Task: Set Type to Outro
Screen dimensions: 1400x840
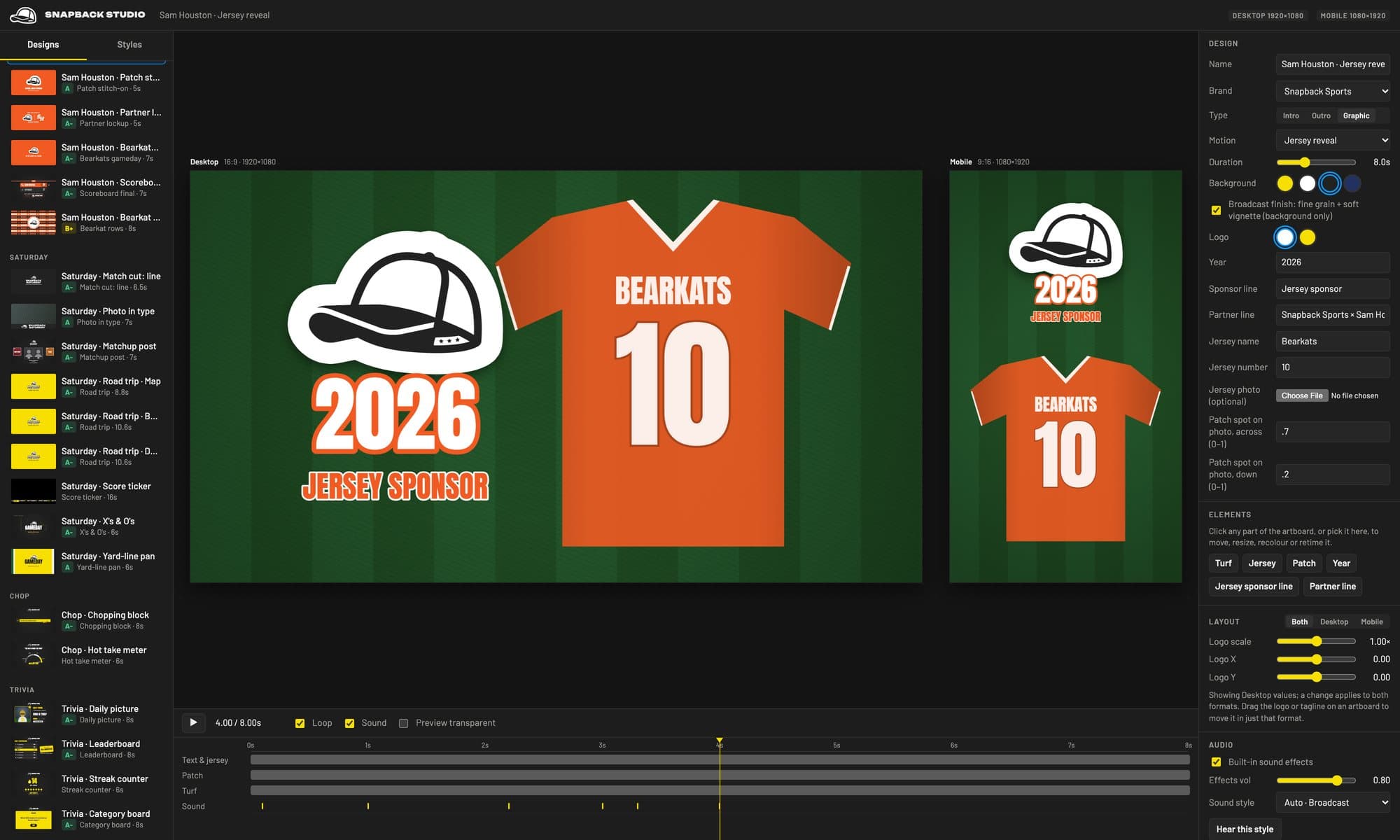Action: coord(1321,115)
